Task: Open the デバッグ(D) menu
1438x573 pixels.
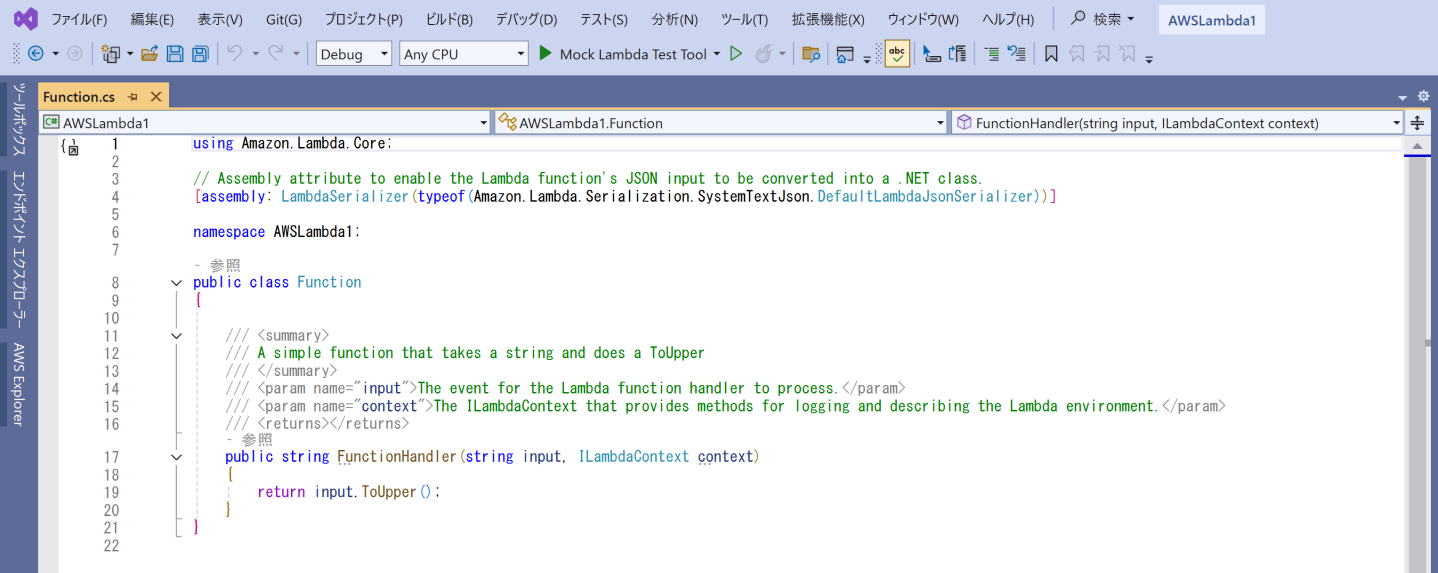Action: point(527,19)
